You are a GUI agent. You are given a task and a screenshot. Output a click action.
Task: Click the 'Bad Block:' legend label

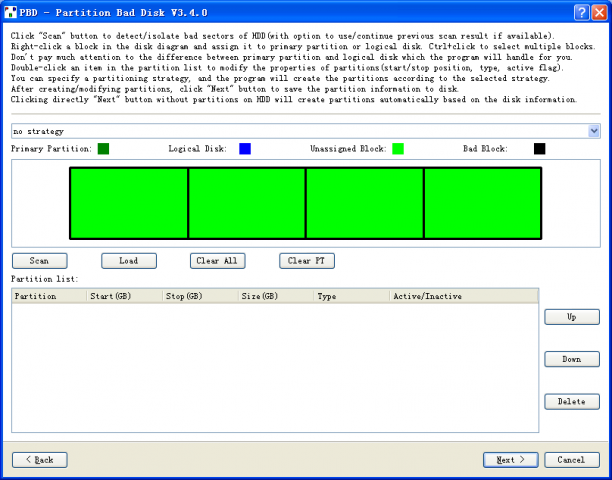[485, 149]
